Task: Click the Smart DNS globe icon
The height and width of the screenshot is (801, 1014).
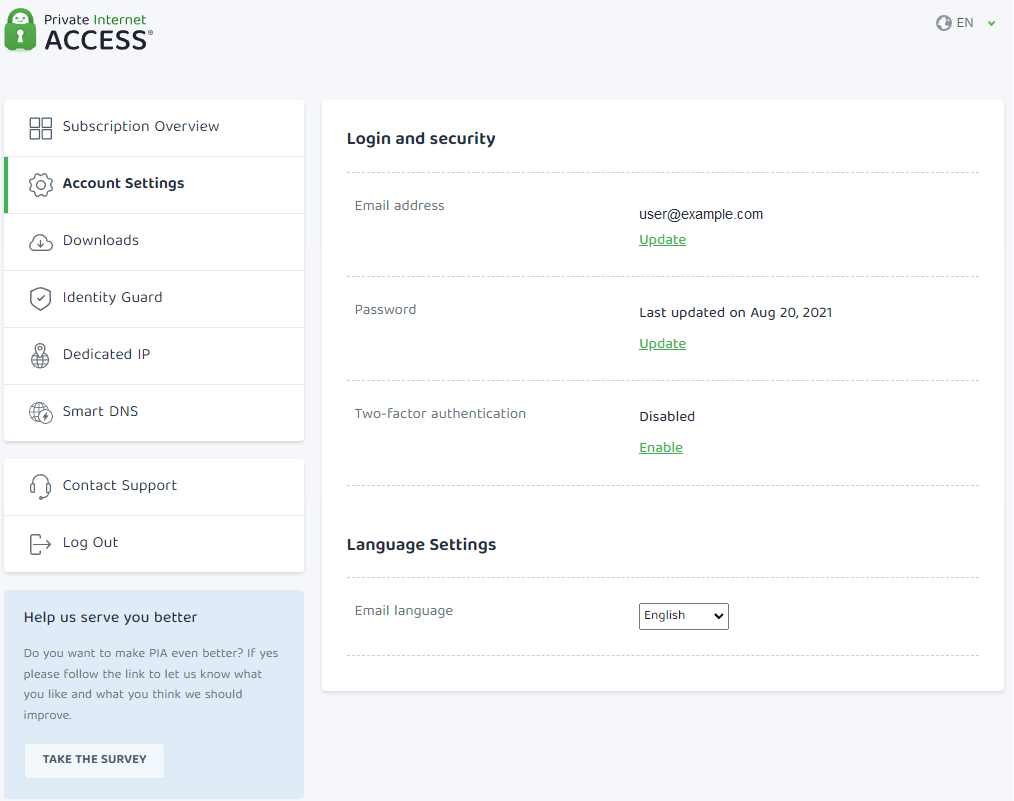Action: click(40, 413)
